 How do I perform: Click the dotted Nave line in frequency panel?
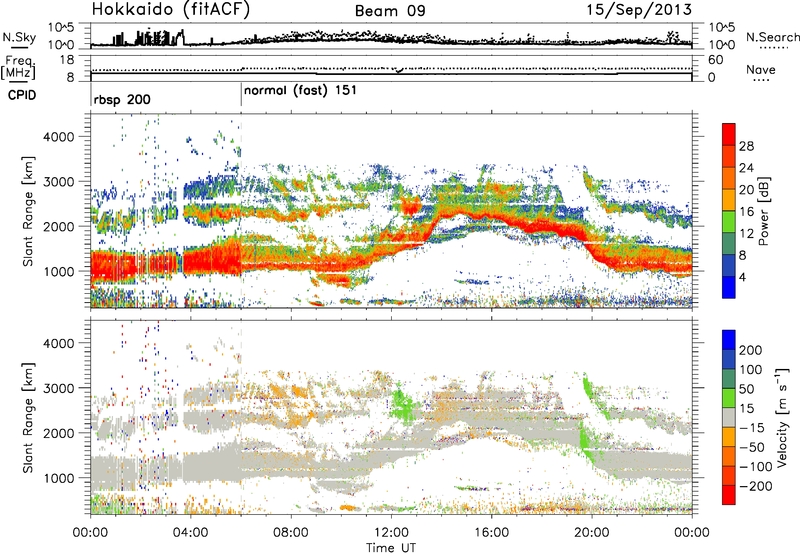[391, 69]
